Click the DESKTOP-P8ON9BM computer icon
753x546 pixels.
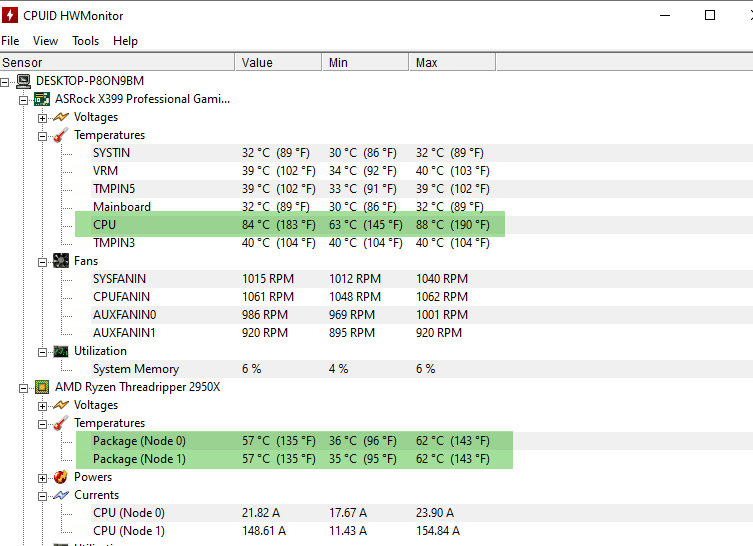tap(23, 81)
